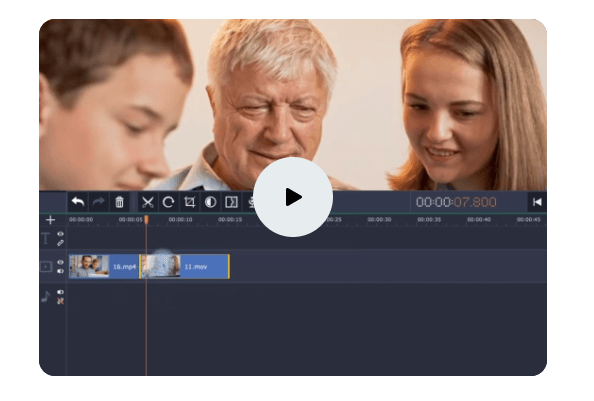This screenshot has height=401, width=594.
Task: Mute the audio track speaker icon
Action: click(x=60, y=292)
